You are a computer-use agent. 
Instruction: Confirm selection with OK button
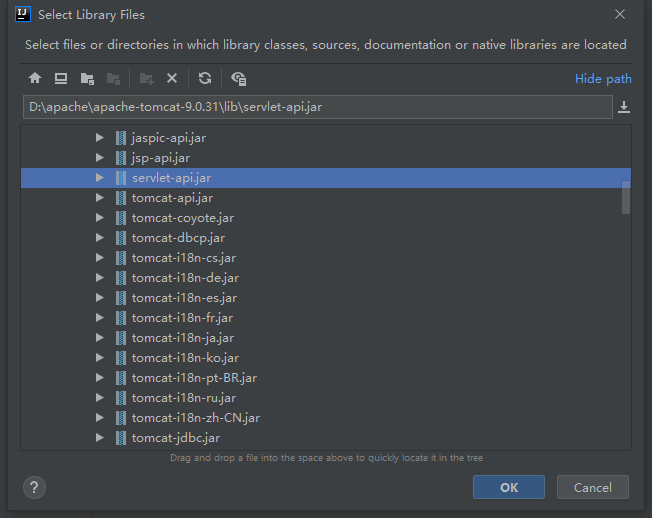509,487
